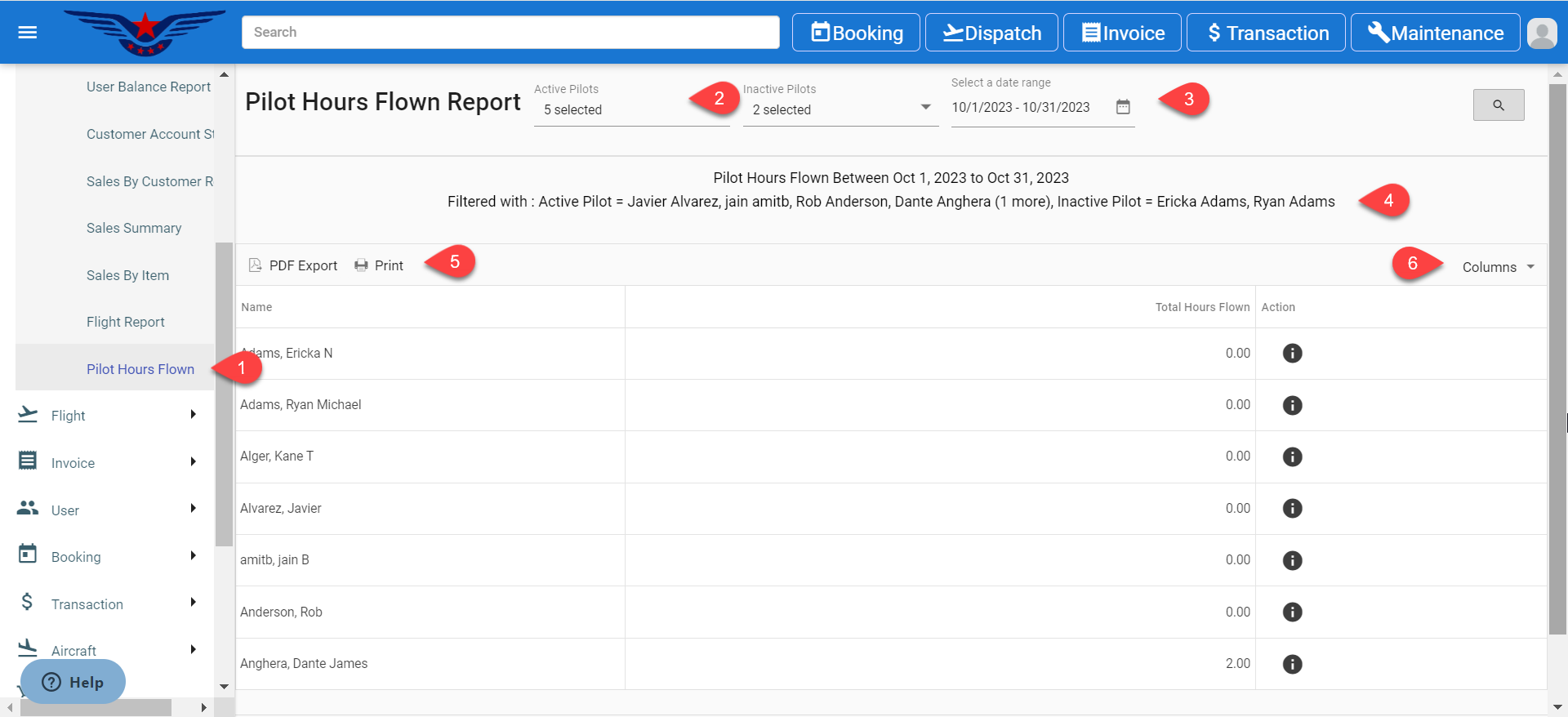Screen dimensions: 1568x717
Task: Click info icon for Anghera, Dante James
Action: 1292,664
